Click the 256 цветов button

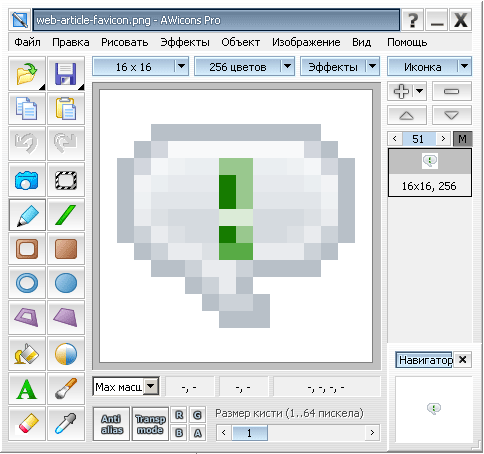[x=238, y=67]
